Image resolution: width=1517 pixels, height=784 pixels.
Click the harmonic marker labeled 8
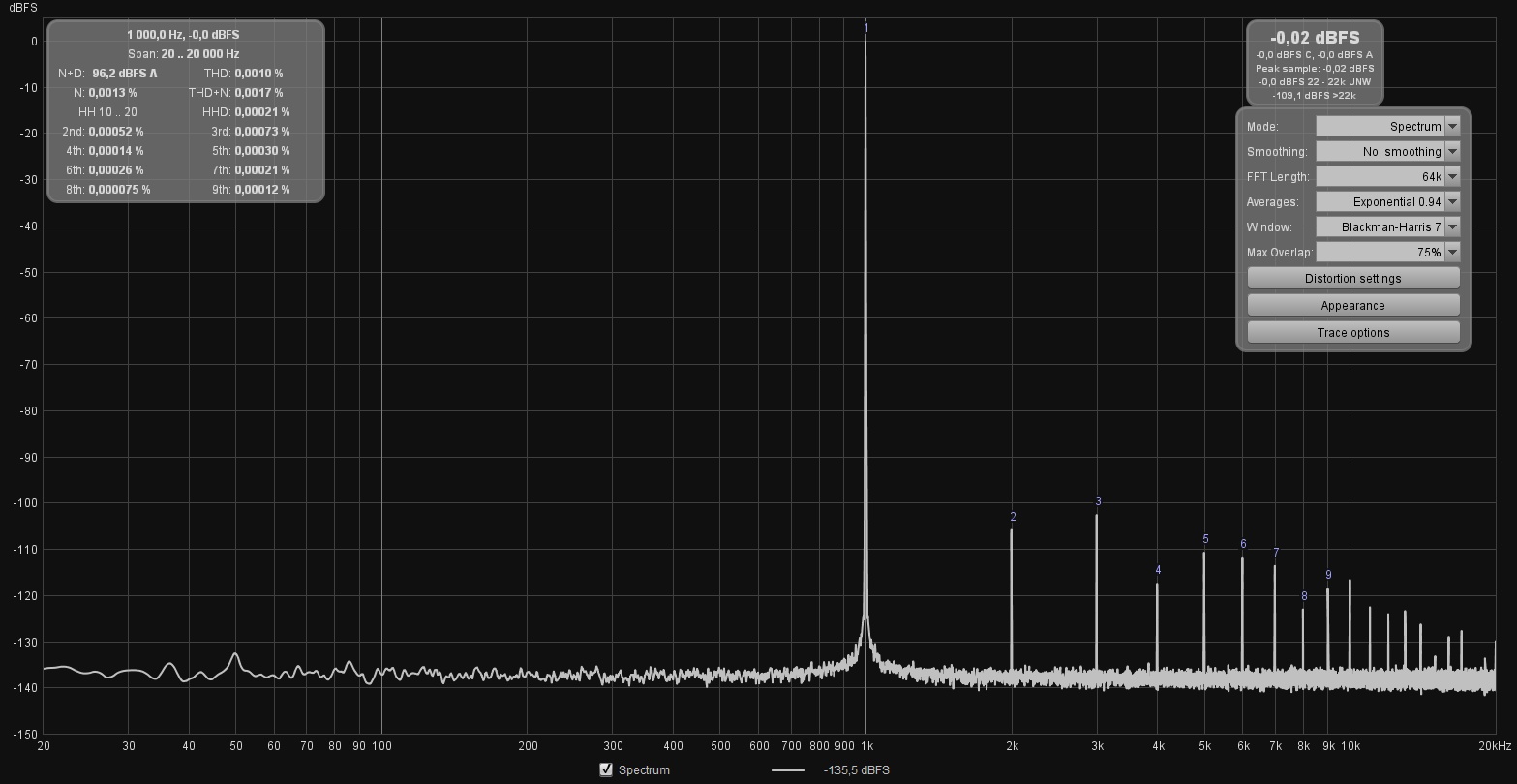(x=1304, y=596)
